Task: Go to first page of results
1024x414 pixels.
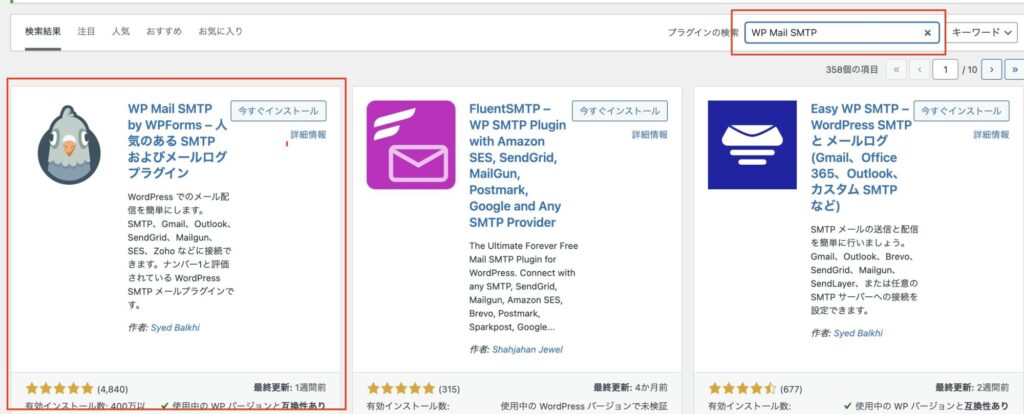Action: click(x=896, y=69)
